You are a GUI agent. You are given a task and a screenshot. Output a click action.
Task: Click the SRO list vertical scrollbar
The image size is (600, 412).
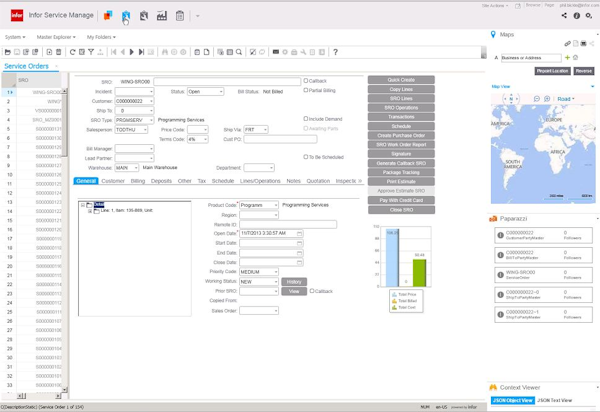(x=64, y=241)
